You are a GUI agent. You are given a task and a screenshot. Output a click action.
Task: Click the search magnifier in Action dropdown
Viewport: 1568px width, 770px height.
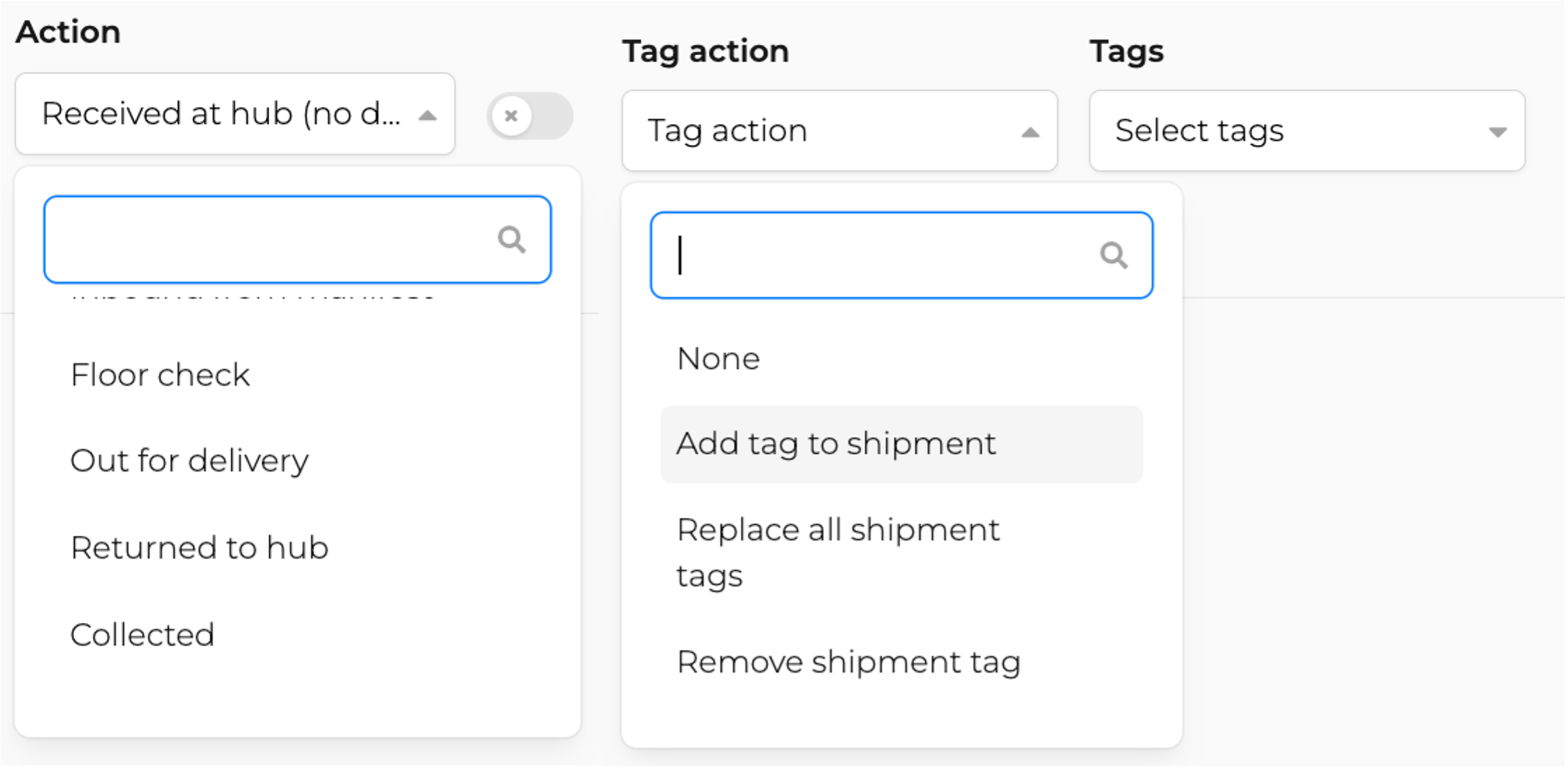point(511,239)
